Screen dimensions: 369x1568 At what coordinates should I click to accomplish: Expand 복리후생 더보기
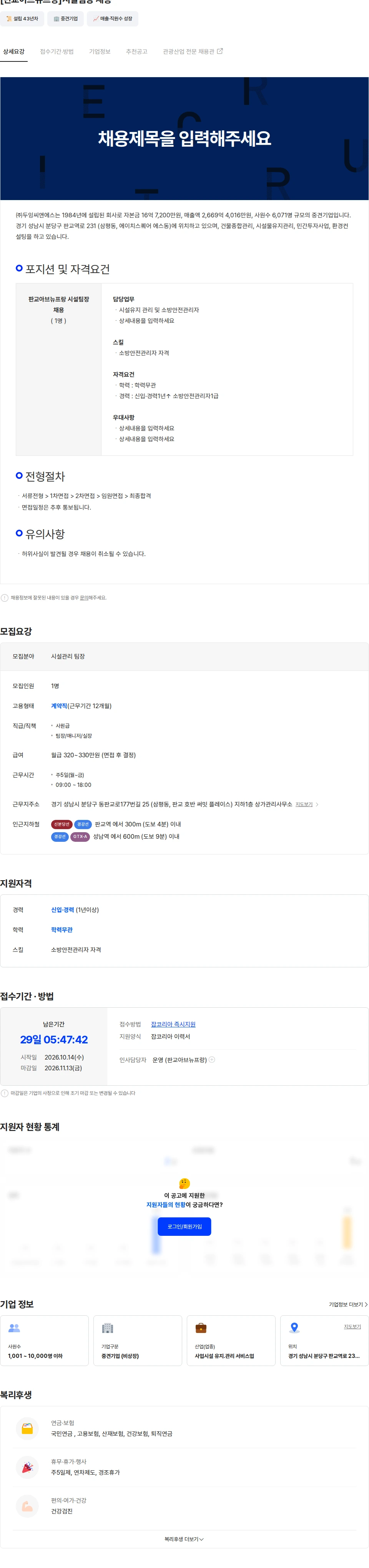tap(184, 1540)
